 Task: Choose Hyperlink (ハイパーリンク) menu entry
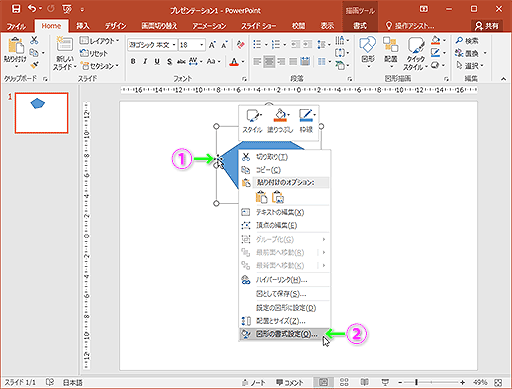(x=284, y=280)
